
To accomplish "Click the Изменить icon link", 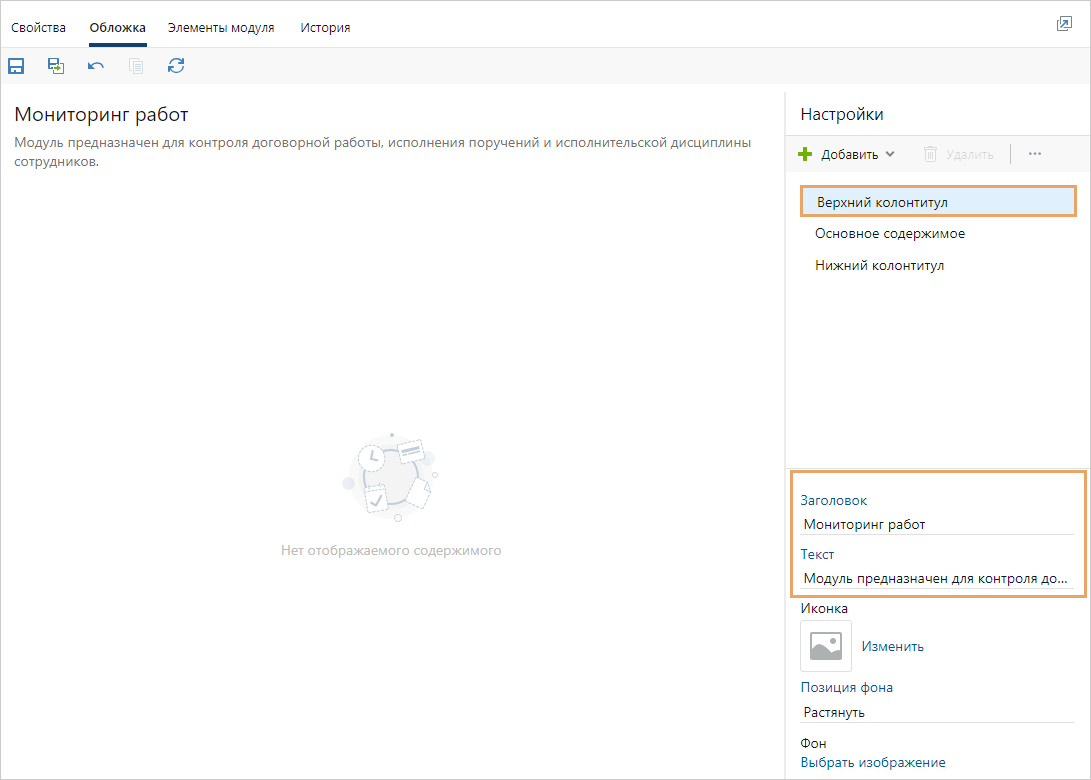I will click(893, 646).
